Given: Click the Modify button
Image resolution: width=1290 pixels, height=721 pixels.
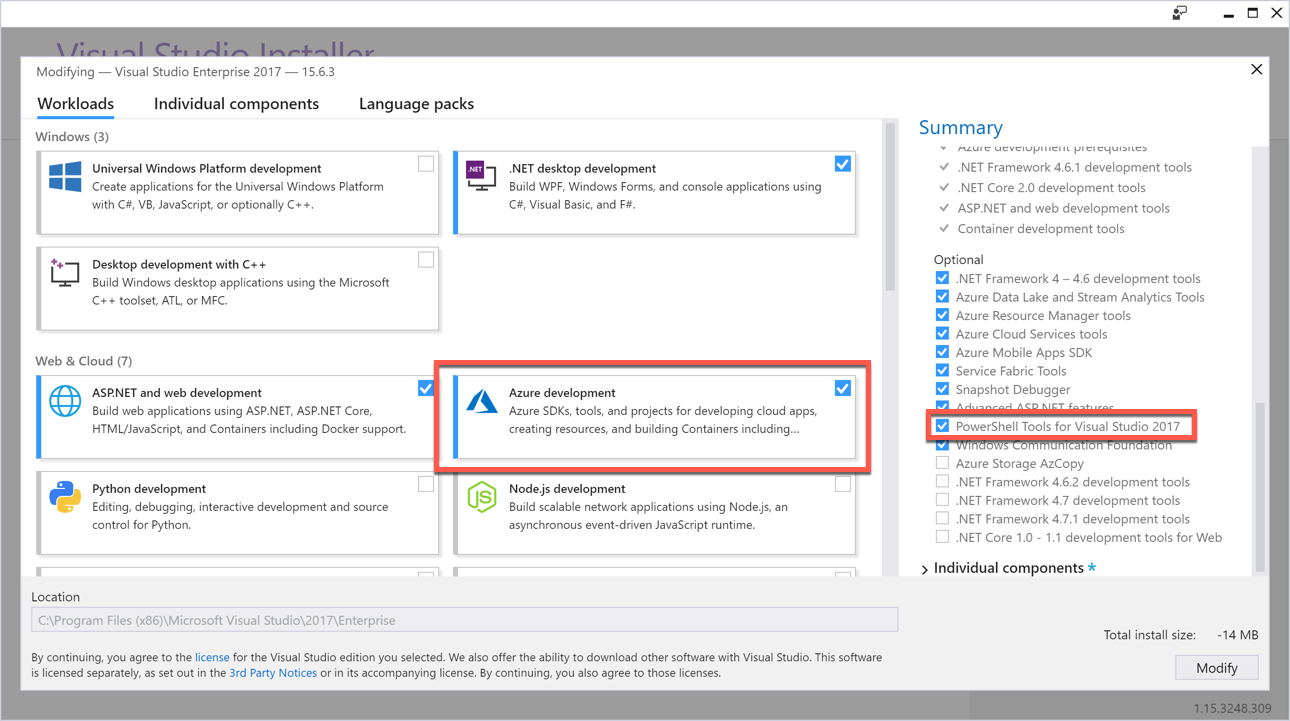Looking at the screenshot, I should pyautogui.click(x=1217, y=668).
